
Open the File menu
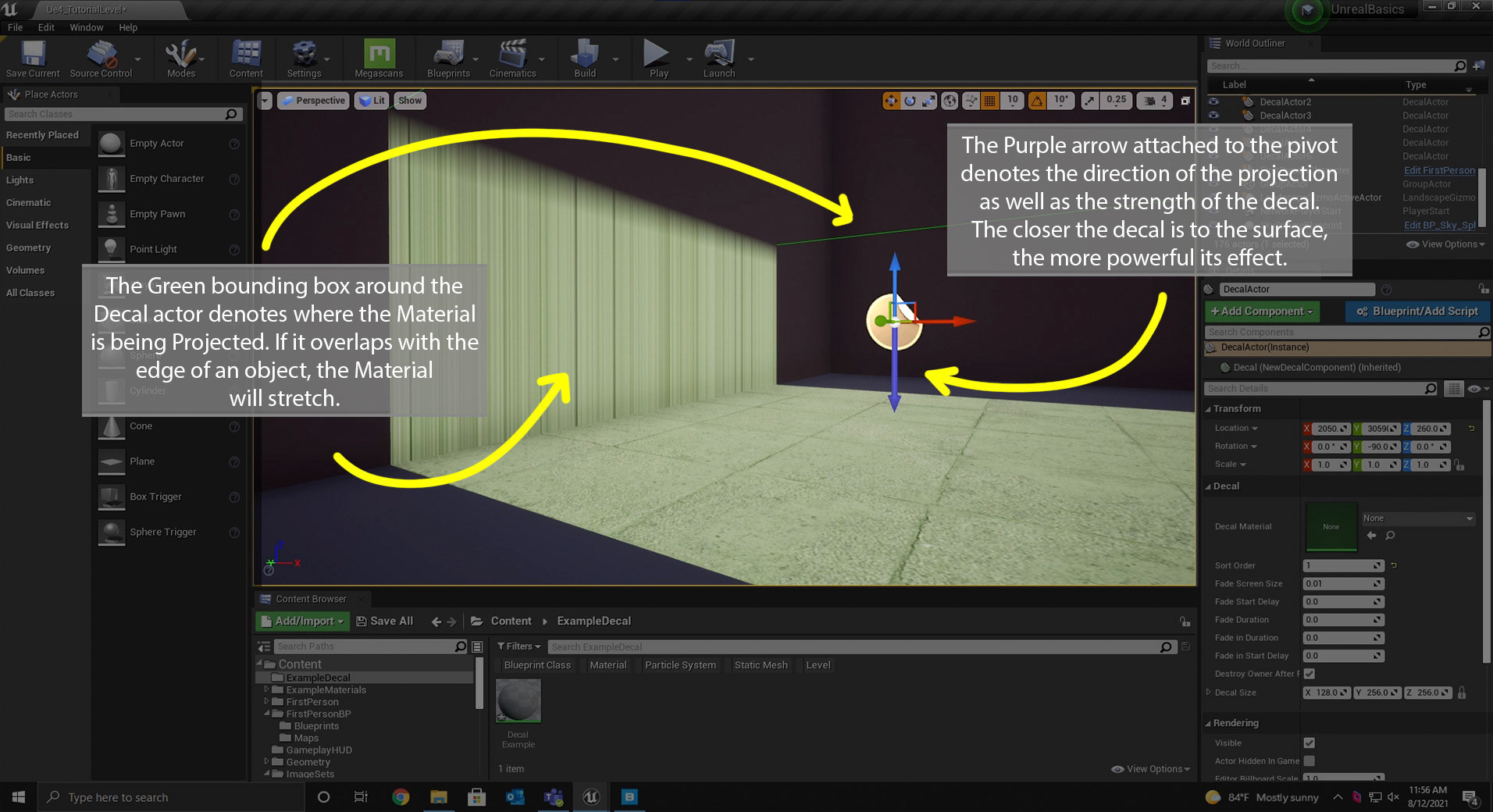pos(16,27)
